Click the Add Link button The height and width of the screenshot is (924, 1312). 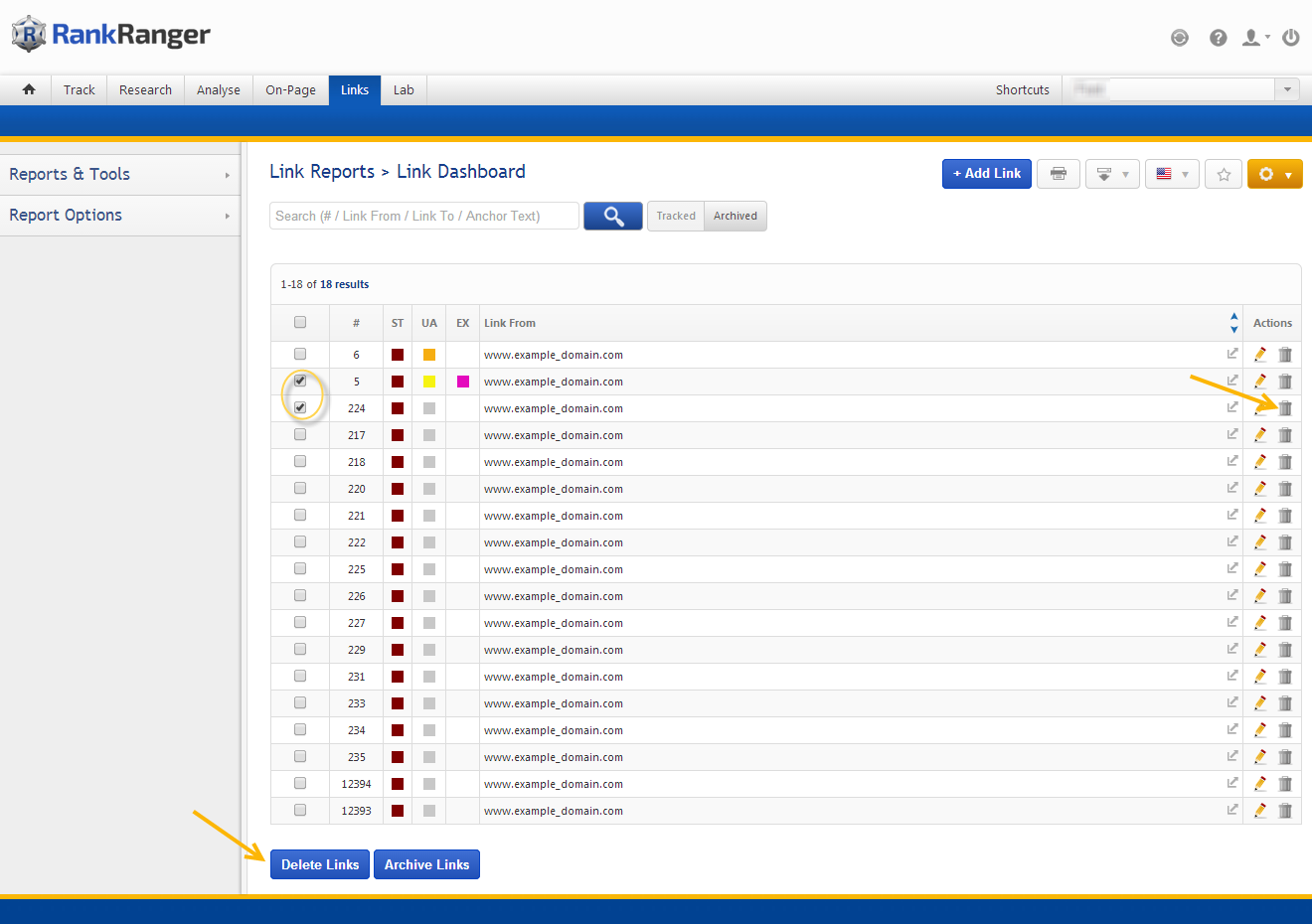coord(986,174)
